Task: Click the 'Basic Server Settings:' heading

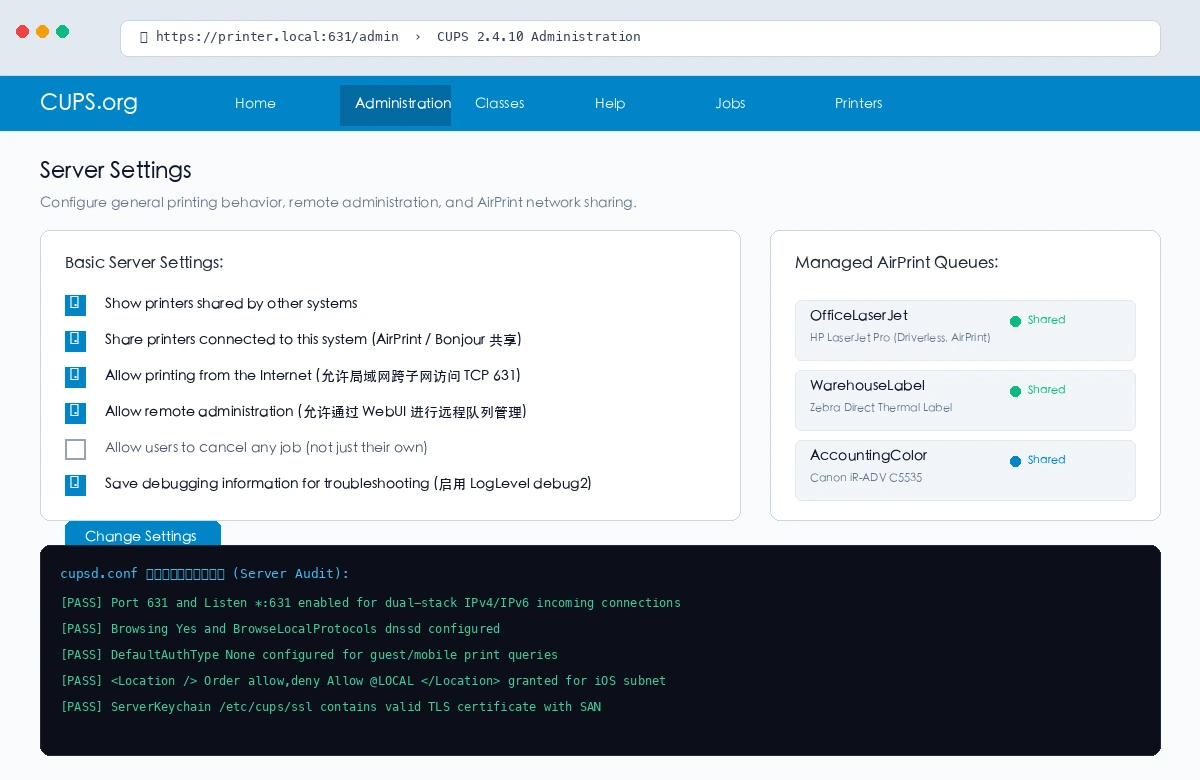Action: pyautogui.click(x=144, y=263)
